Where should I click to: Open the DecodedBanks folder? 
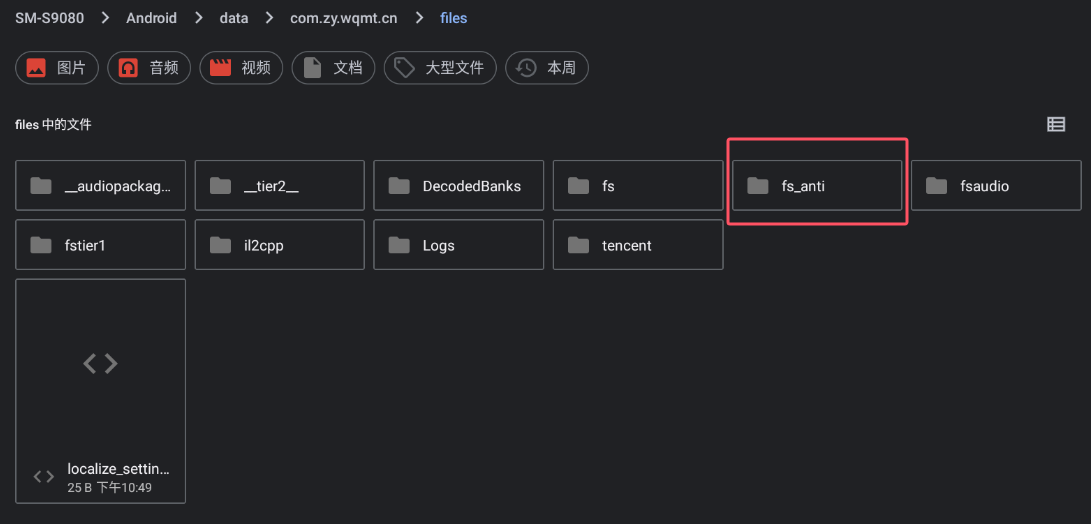point(459,186)
